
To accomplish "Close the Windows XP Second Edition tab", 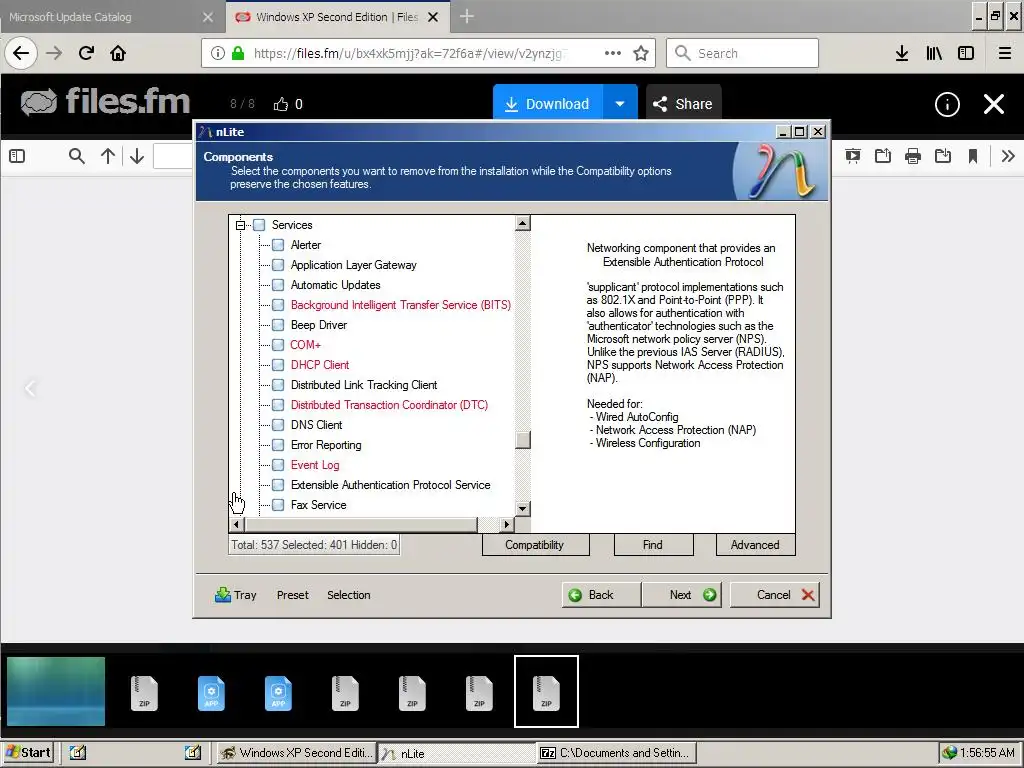I will (x=432, y=17).
